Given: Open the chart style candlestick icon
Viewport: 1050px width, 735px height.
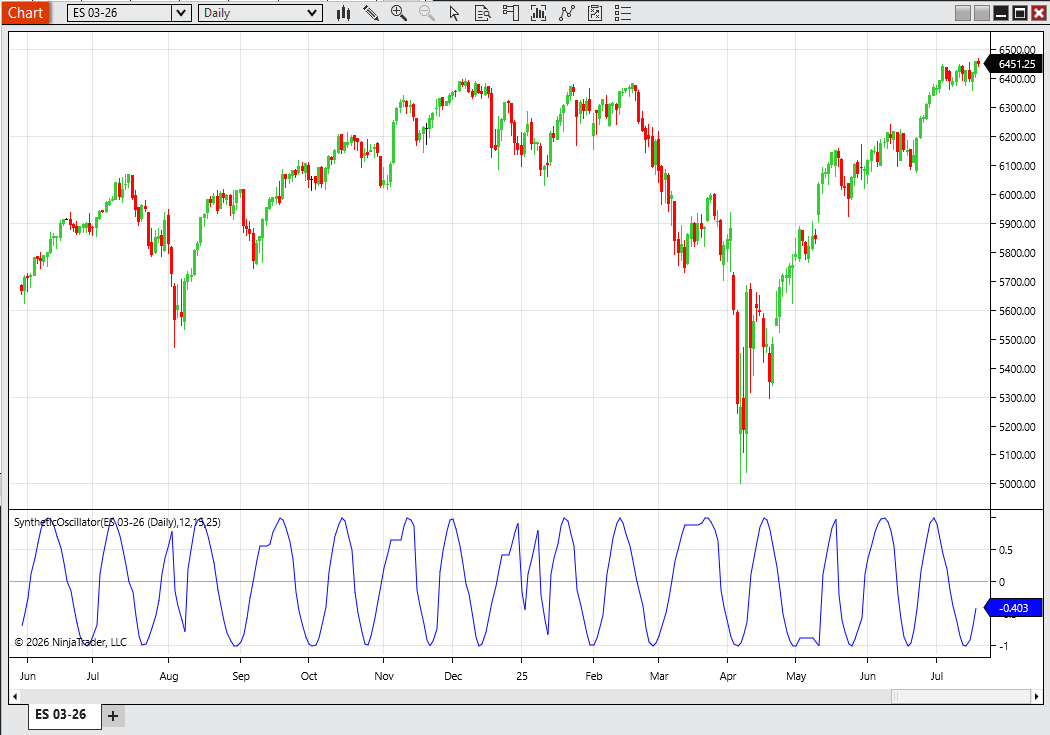Looking at the screenshot, I should point(343,13).
